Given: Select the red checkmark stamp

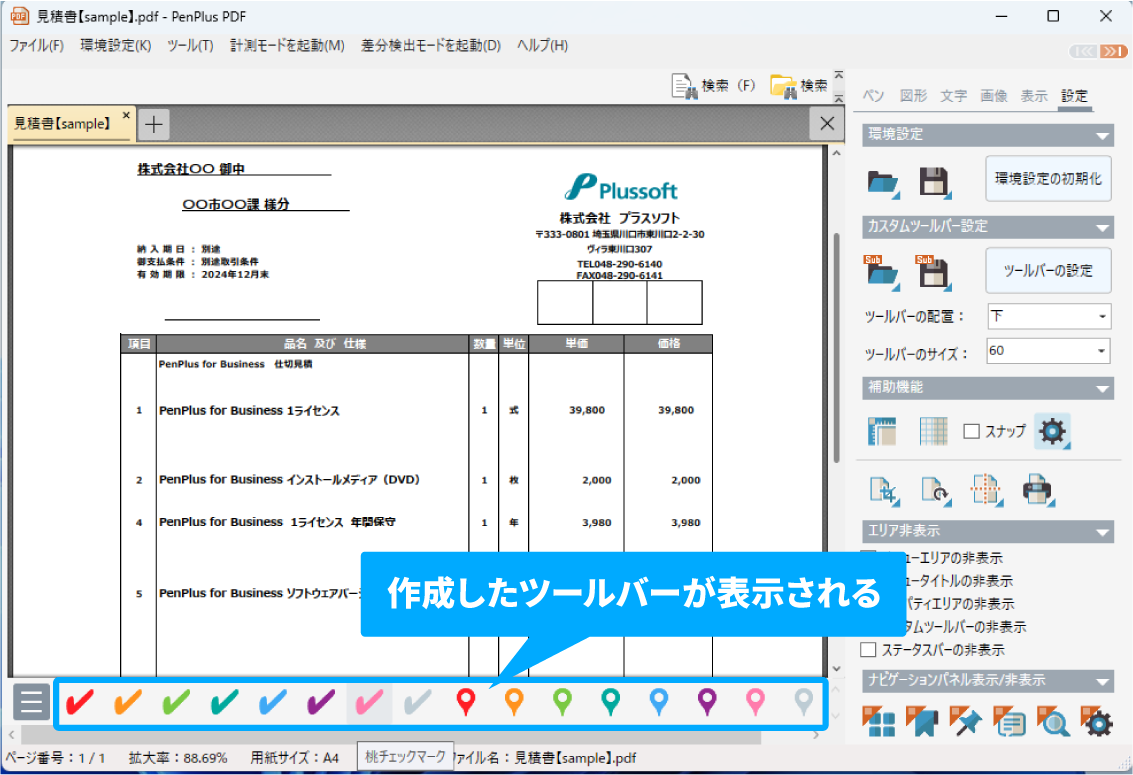Looking at the screenshot, I should click(x=79, y=701).
